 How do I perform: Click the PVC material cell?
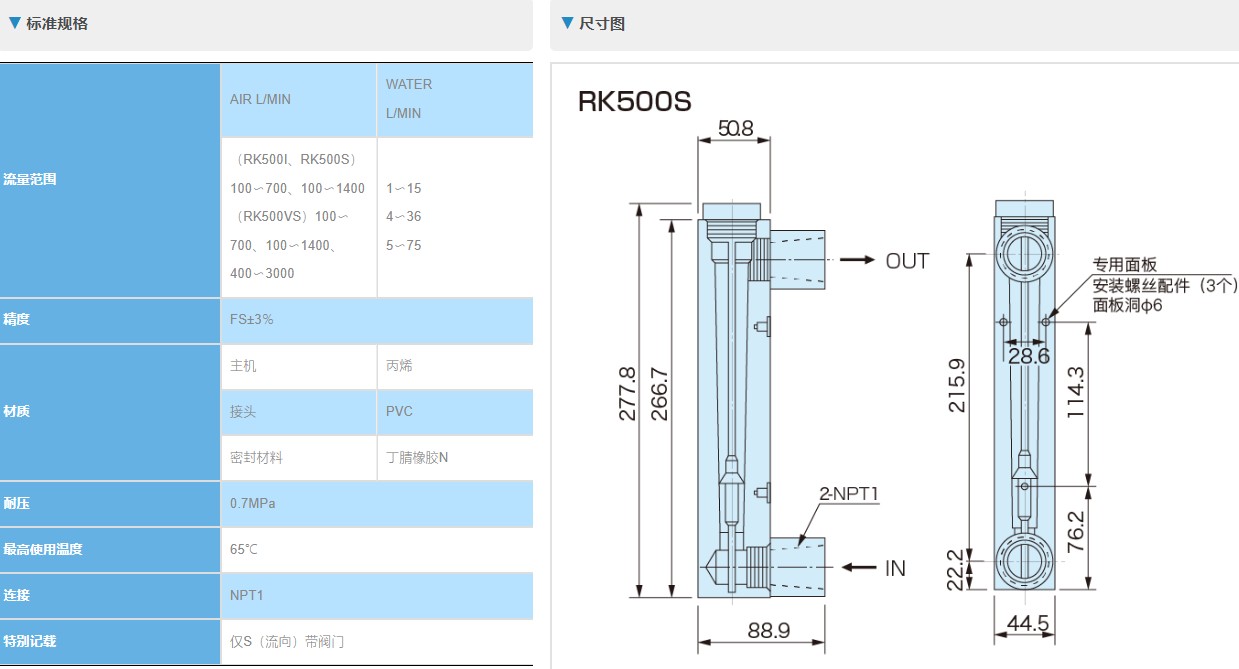(399, 411)
